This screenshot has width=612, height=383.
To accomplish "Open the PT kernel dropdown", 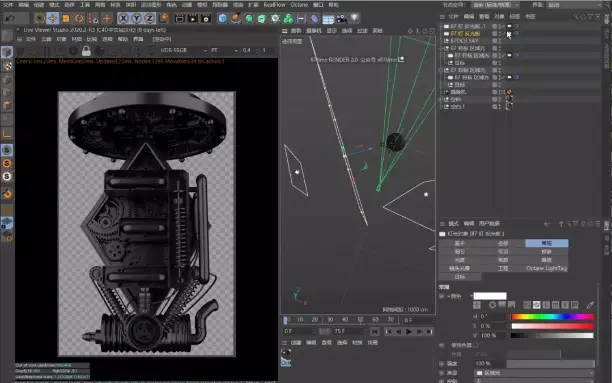I will coord(224,50).
